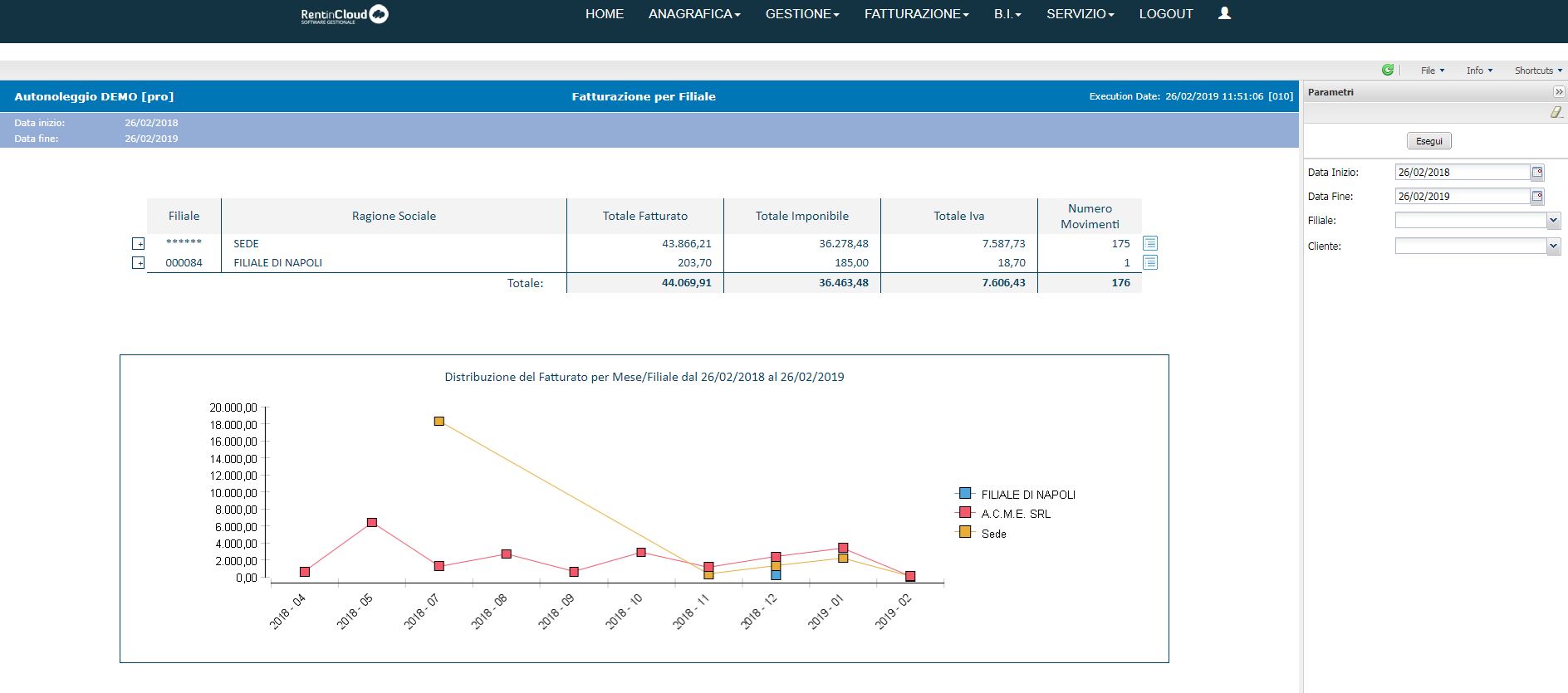
Task: Click the Ragione Sociale column header
Action: click(394, 216)
